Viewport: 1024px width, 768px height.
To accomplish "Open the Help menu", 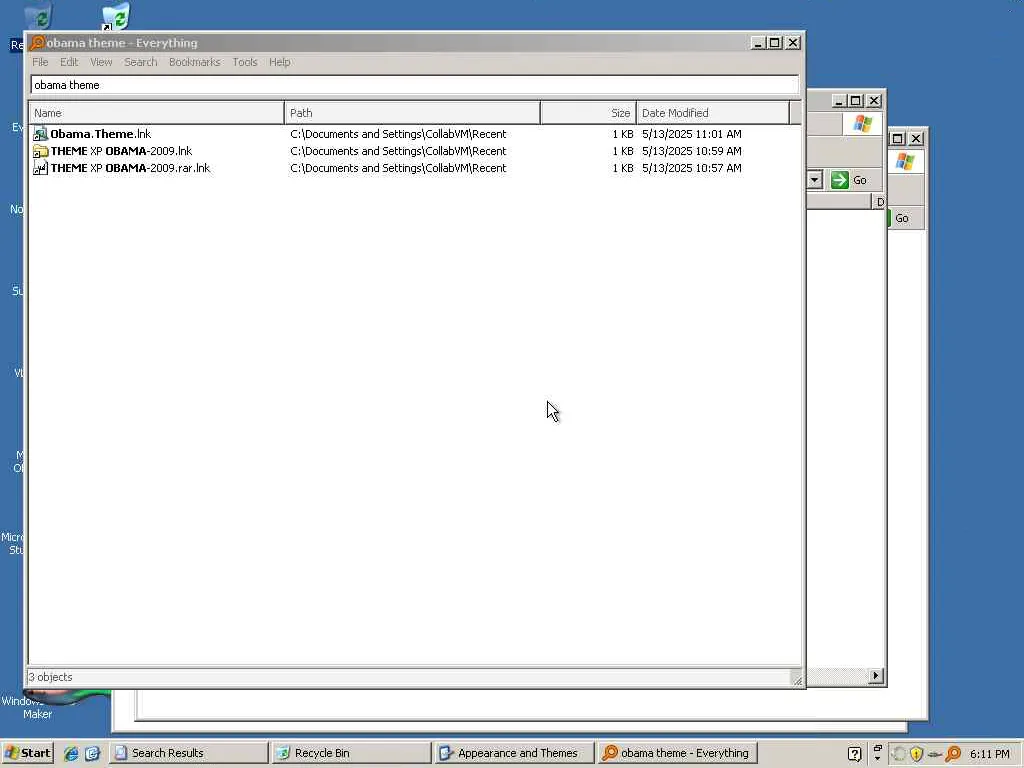I will pos(280,62).
